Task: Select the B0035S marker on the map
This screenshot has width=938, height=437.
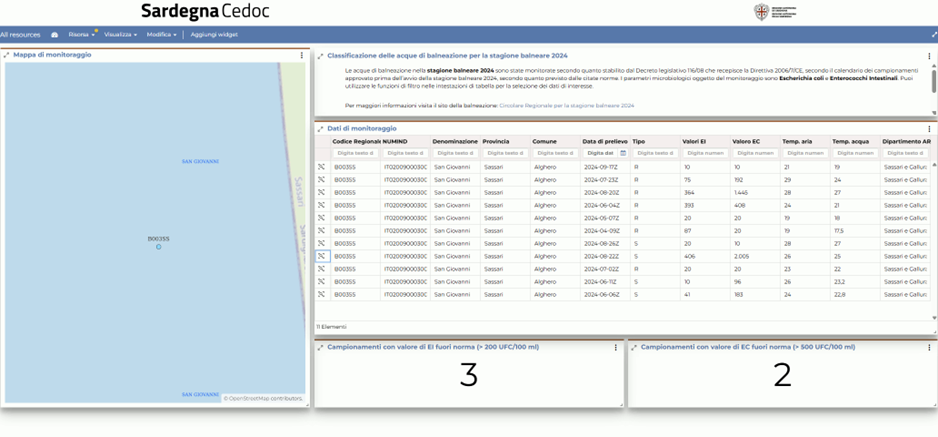Action: (158, 246)
